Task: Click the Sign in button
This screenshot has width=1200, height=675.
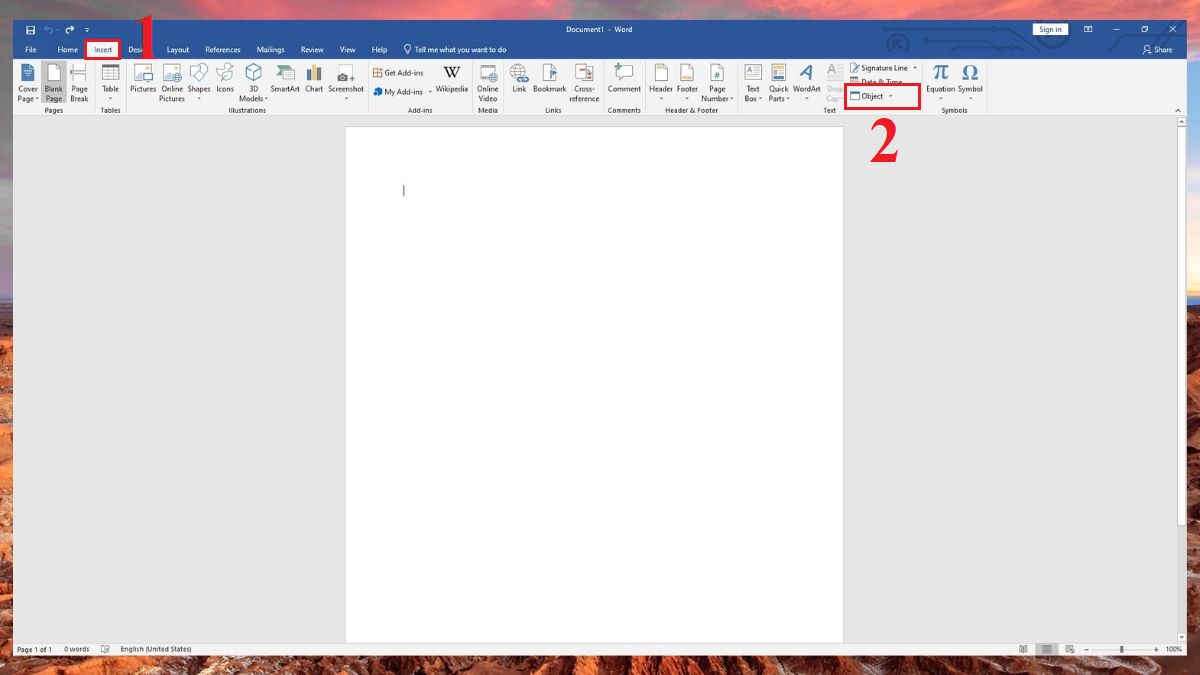Action: pos(1050,29)
